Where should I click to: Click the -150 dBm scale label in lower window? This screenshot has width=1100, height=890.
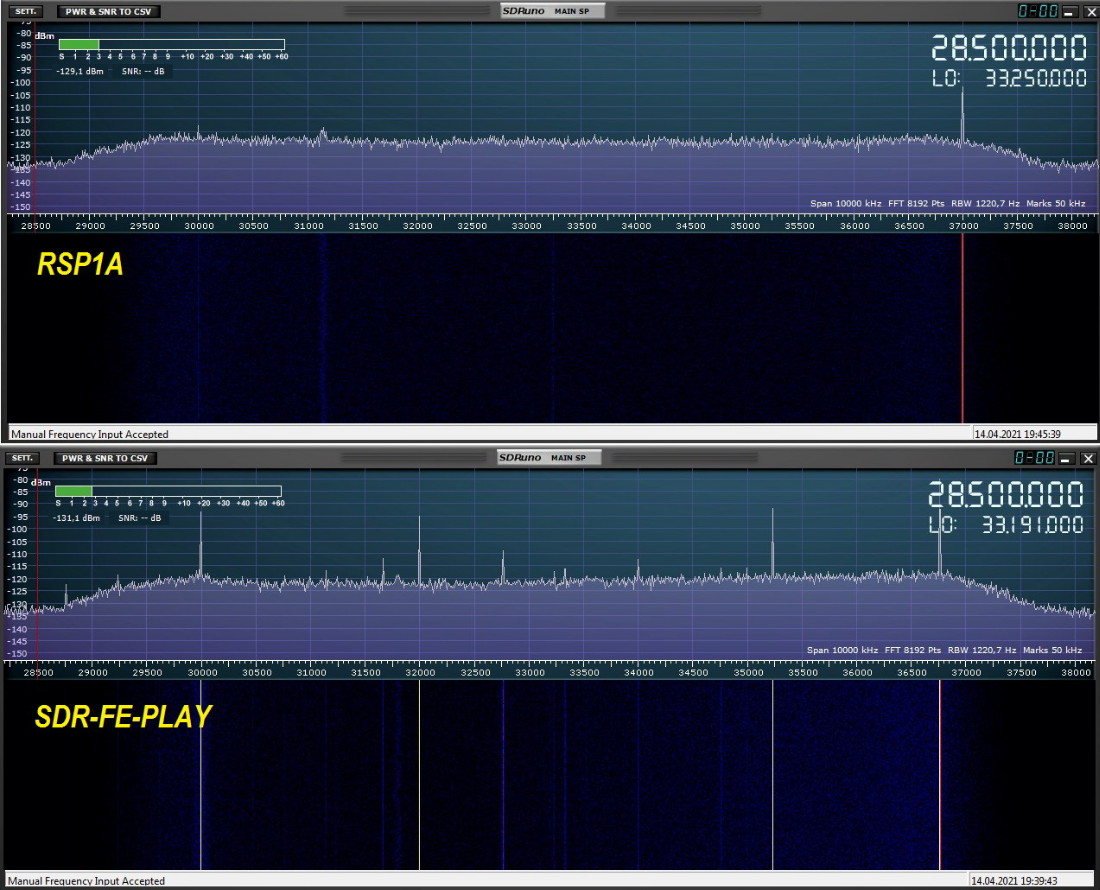click(17, 654)
